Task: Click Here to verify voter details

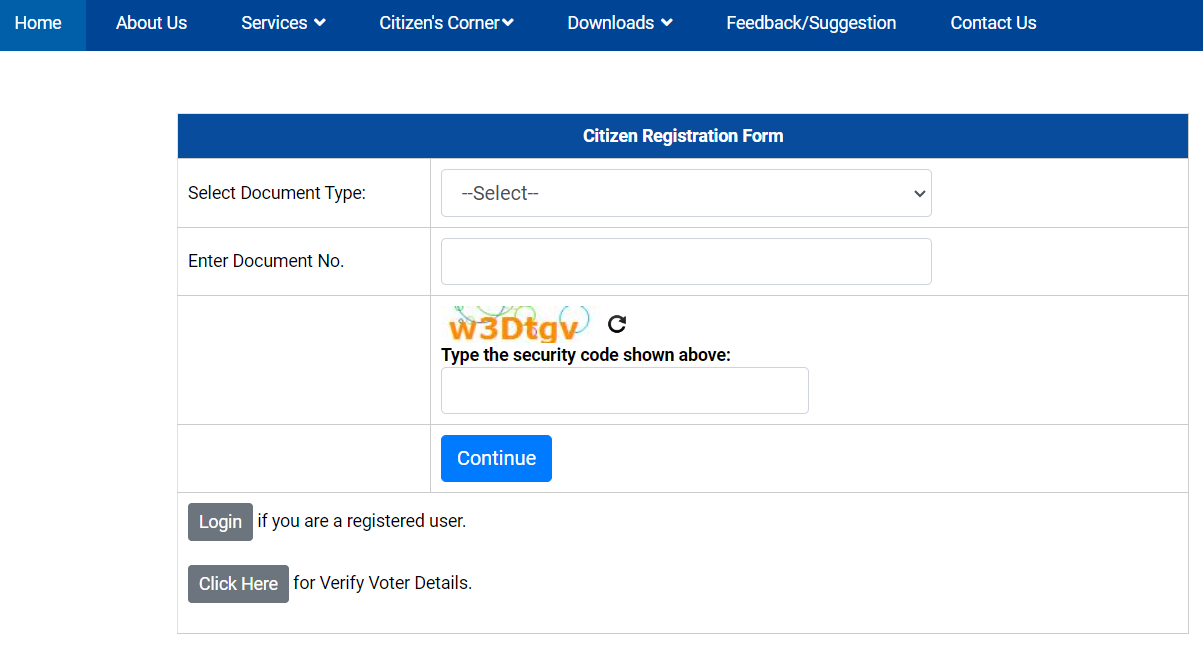Action: 238,584
